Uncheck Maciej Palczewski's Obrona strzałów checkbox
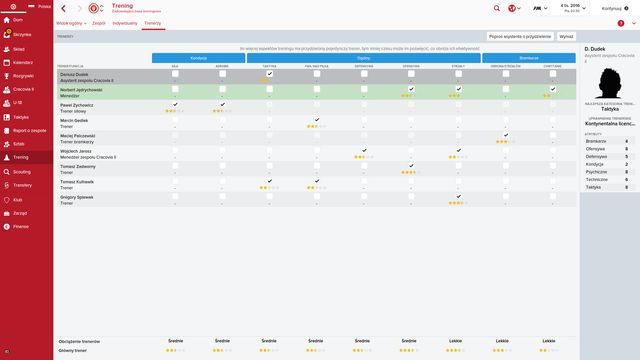The image size is (640, 360). tap(506, 135)
